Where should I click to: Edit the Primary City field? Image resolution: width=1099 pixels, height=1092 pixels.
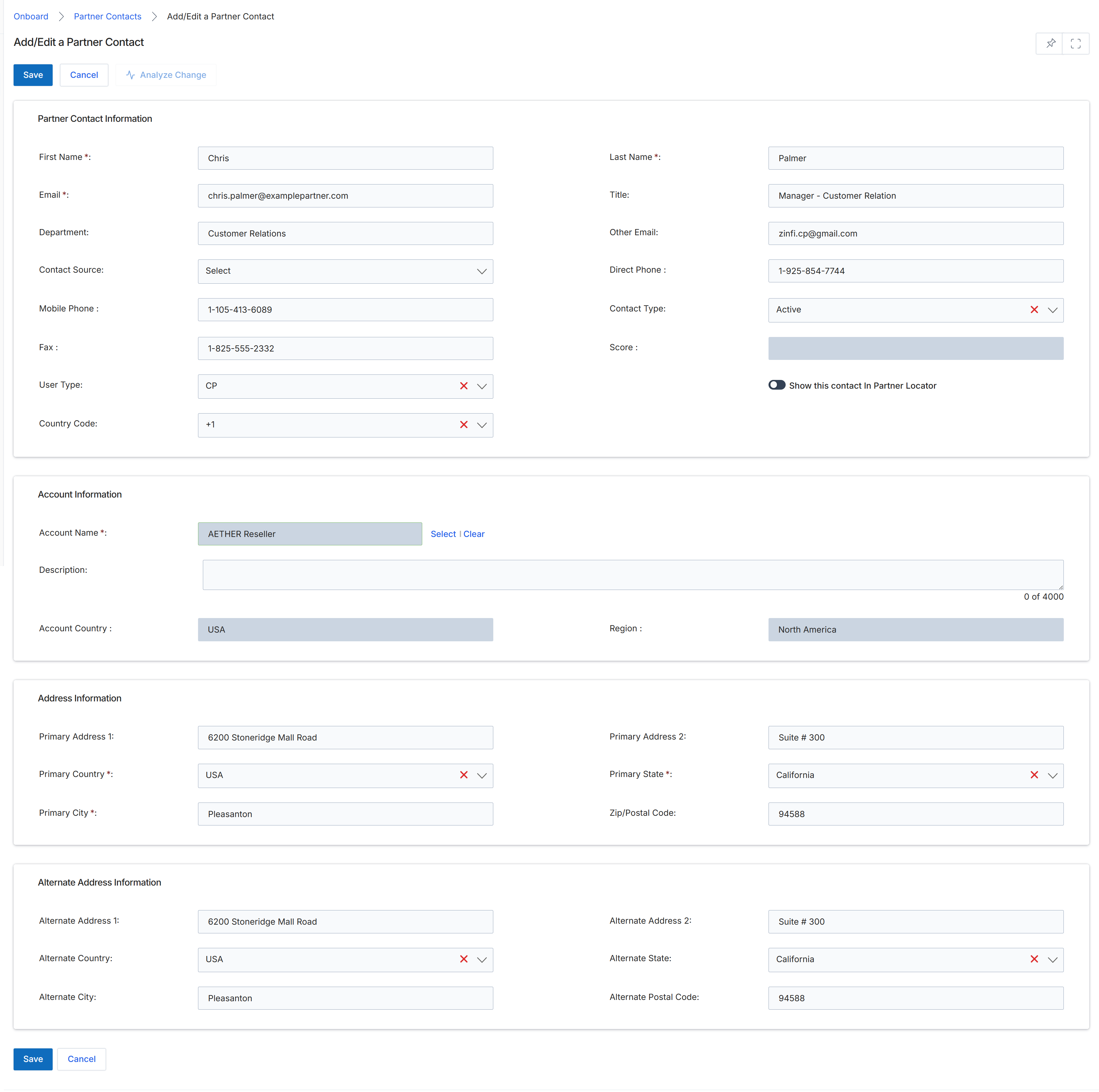click(x=345, y=814)
